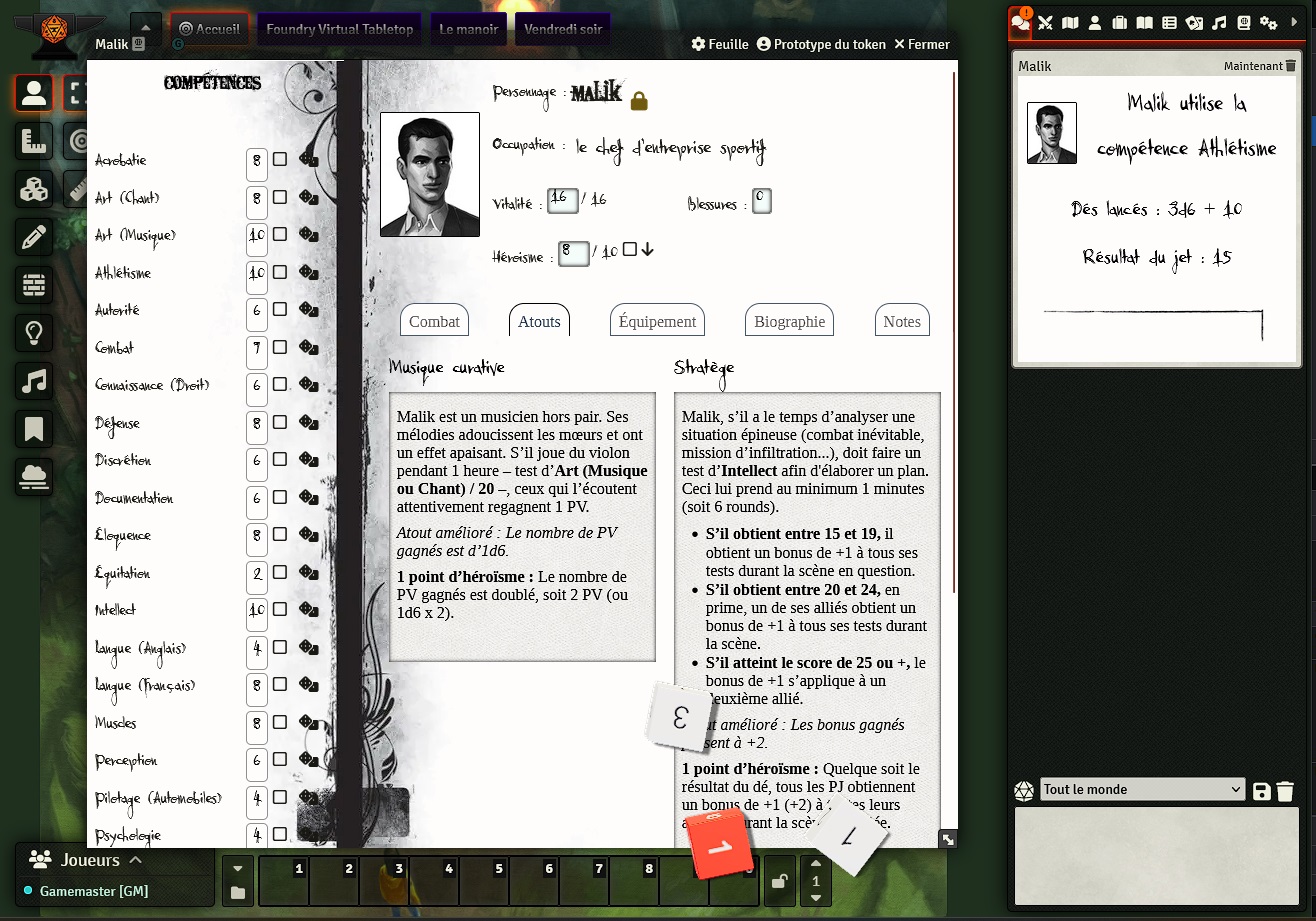Open the 'Le manoir' scene
This screenshot has height=921, width=1316.
[x=468, y=29]
